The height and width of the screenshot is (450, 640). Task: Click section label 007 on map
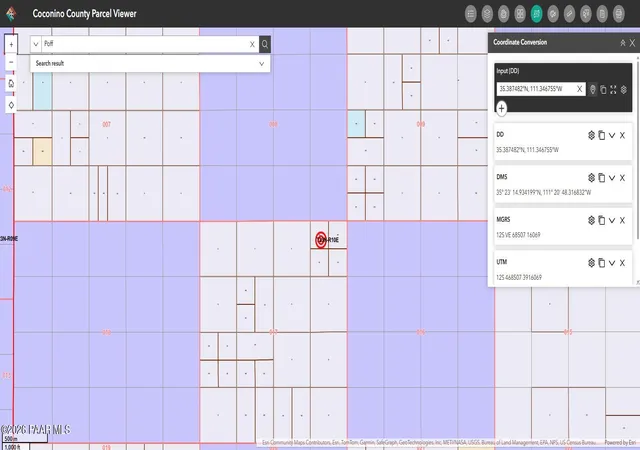(x=107, y=124)
